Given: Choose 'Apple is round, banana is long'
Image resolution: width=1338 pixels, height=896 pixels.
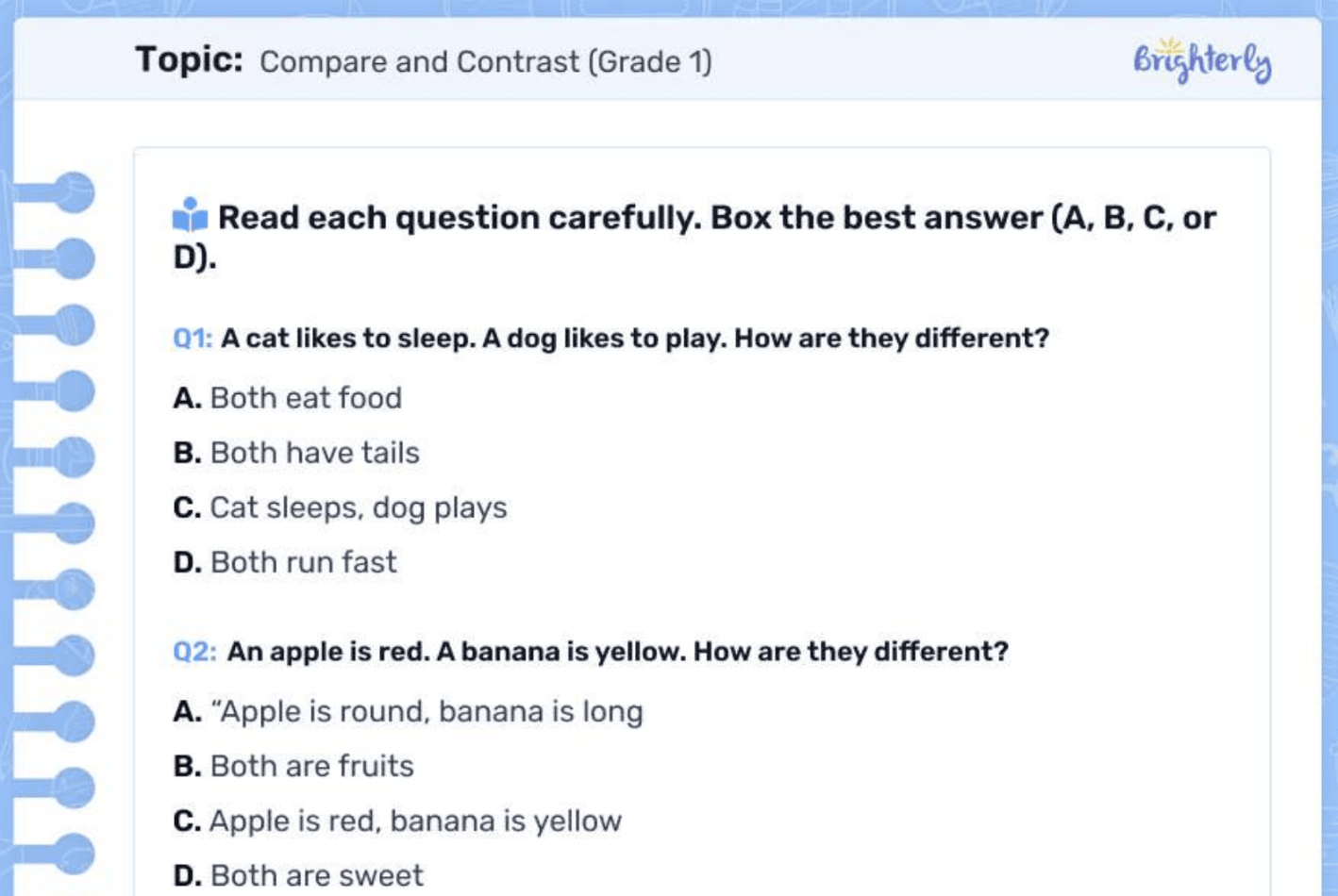Looking at the screenshot, I should coord(409,711).
